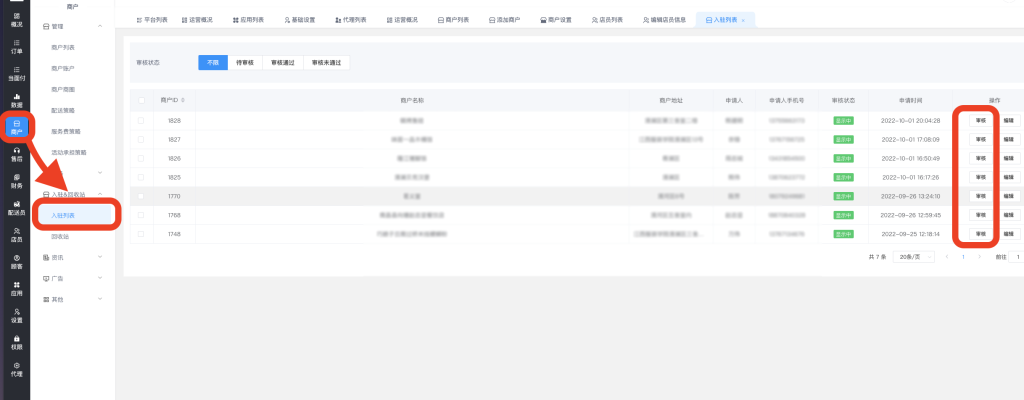The width and height of the screenshot is (1024, 400).
Task: Open the 权限 sidebar icon
Action: (16, 343)
